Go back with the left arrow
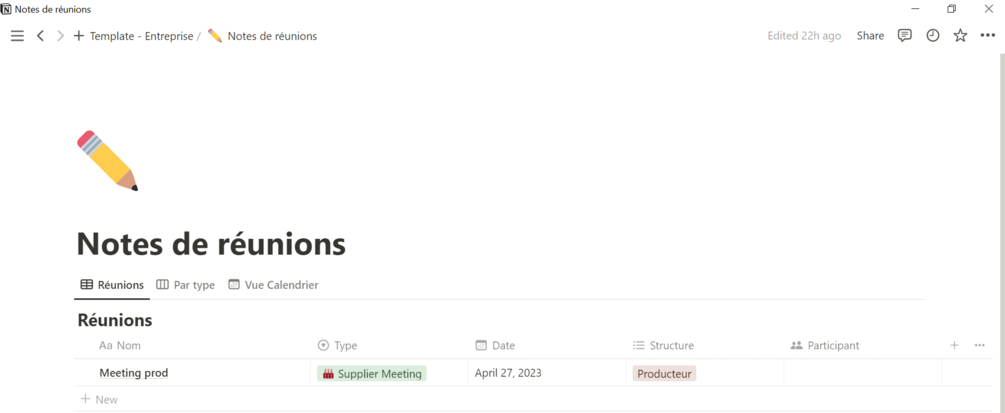This screenshot has width=1005, height=413. (40, 36)
